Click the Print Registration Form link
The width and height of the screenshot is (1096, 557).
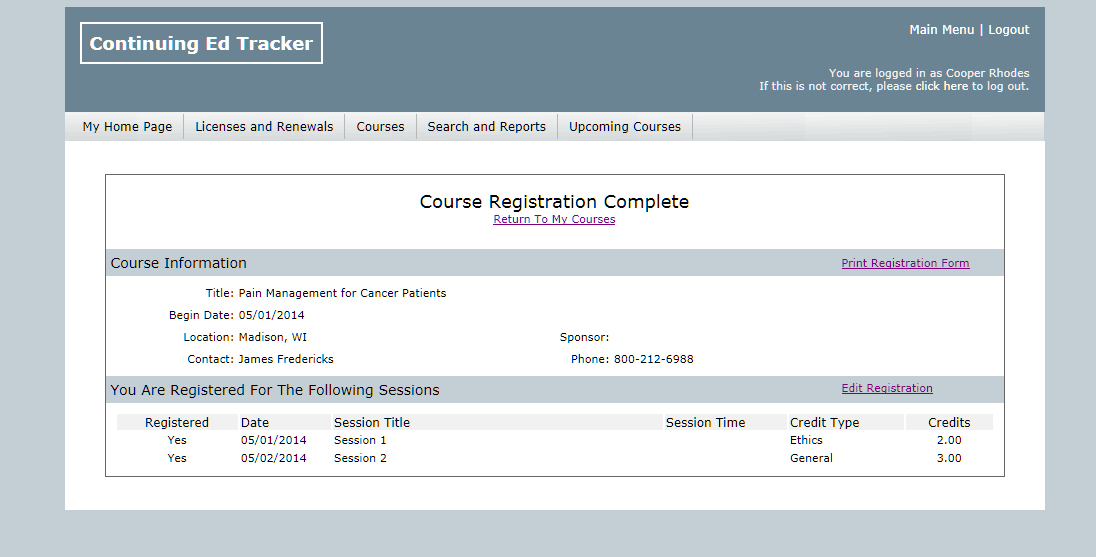click(x=905, y=264)
